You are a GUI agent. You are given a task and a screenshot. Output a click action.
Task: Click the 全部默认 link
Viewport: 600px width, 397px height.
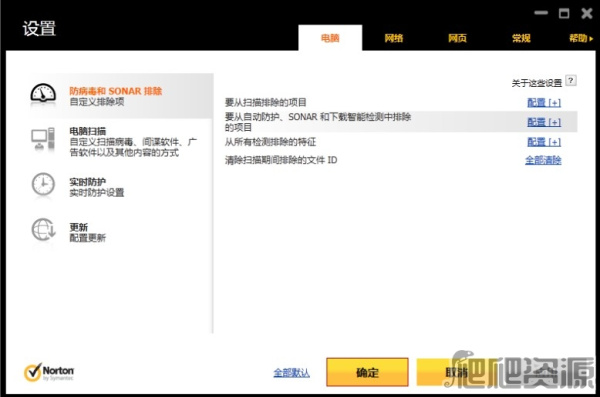coord(292,372)
